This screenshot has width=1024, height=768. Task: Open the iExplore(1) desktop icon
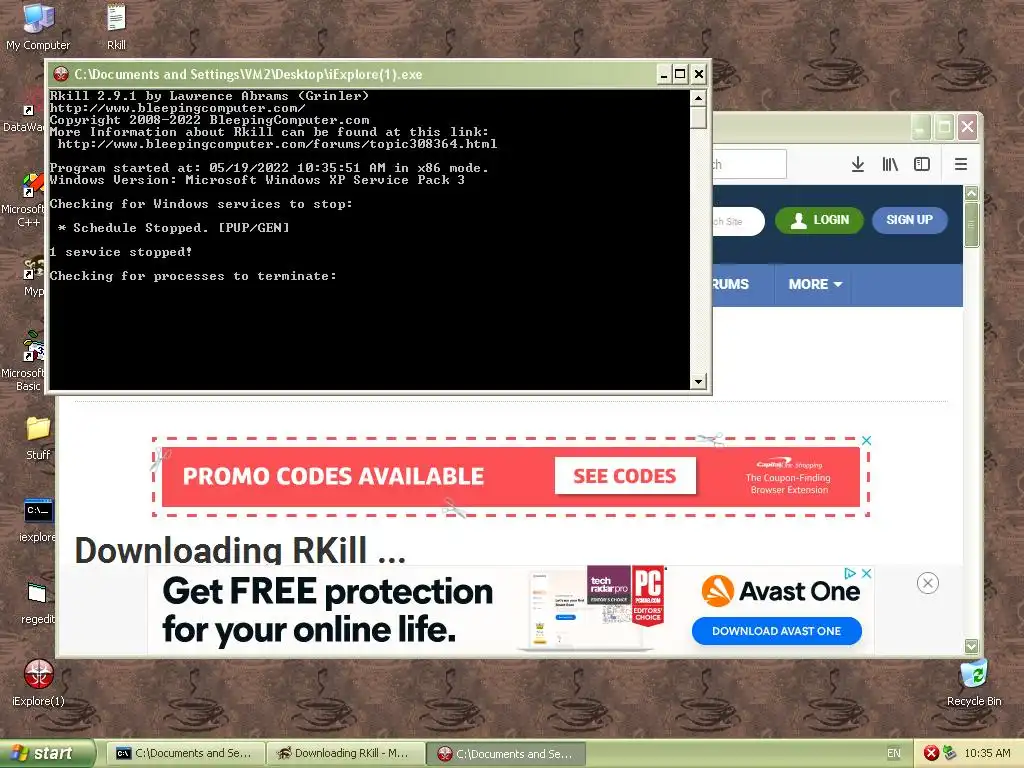tap(39, 682)
